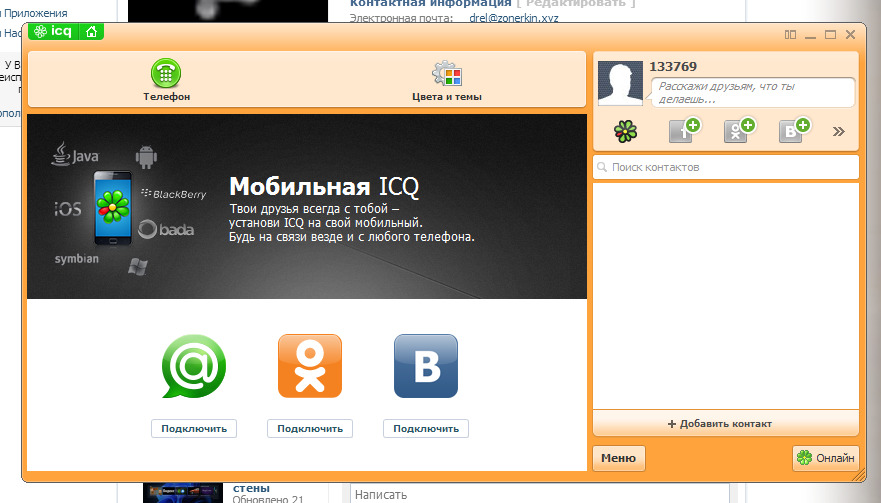Viewport: 881px width, 503px height.
Task: Open Цвета и темы settings
Action: tap(447, 81)
